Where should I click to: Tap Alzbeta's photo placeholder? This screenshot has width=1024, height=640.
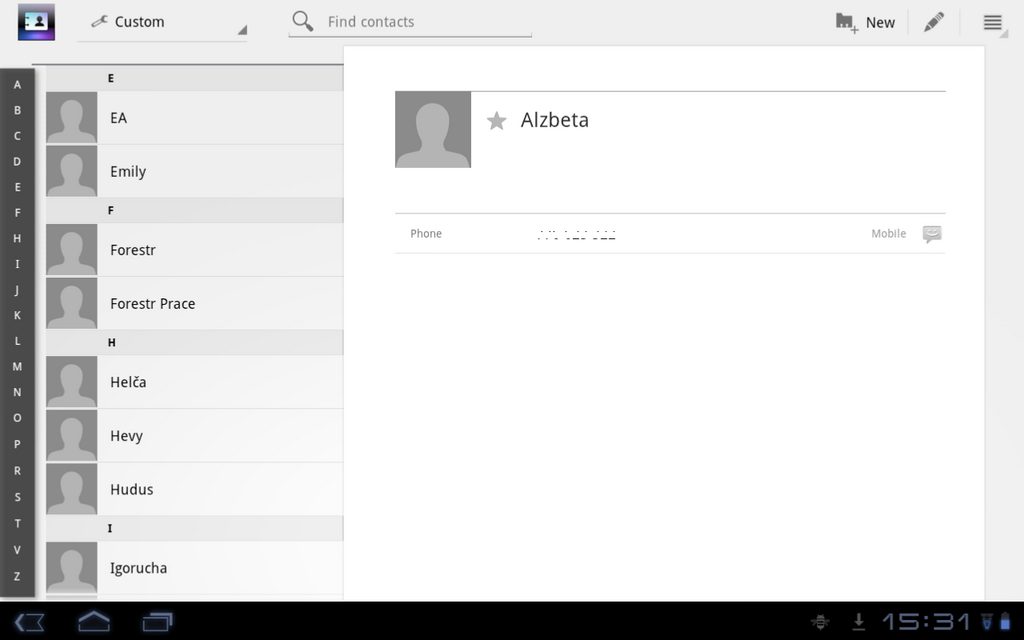(x=432, y=130)
